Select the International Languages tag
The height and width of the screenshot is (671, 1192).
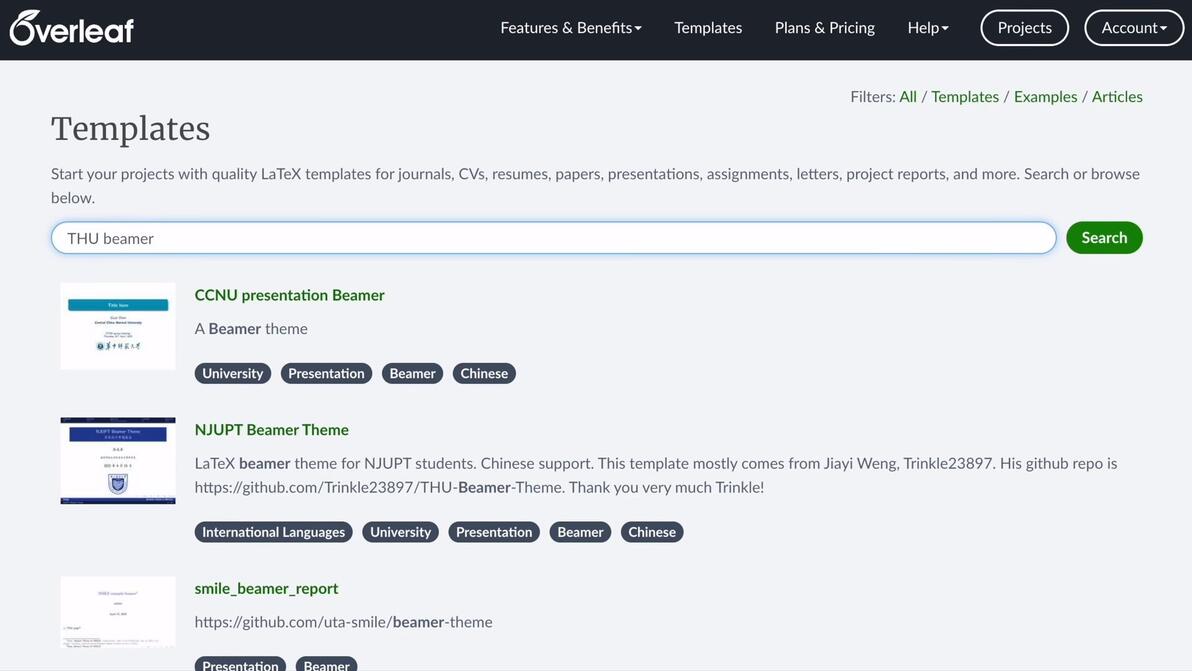273,532
